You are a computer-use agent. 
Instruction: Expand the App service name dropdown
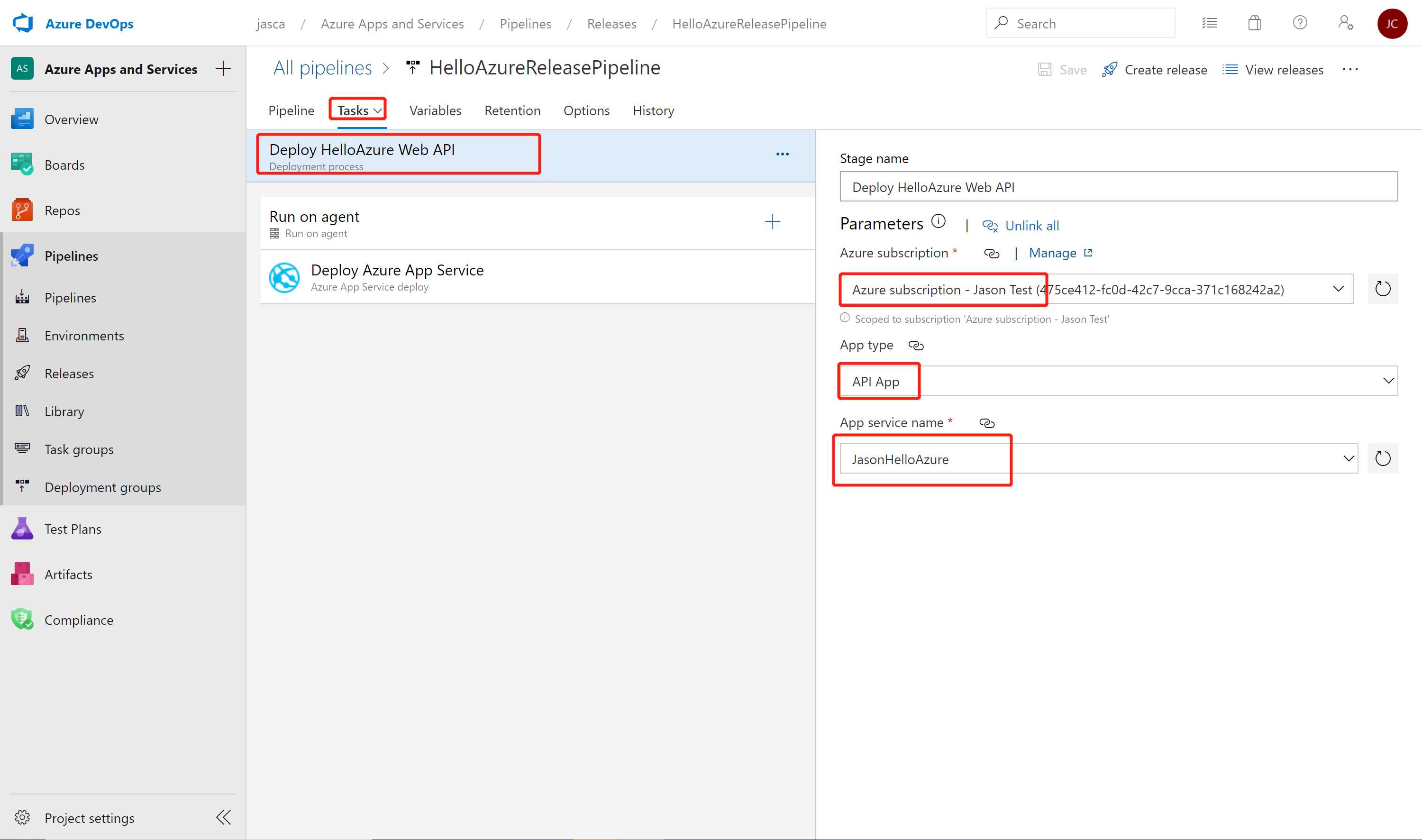[x=1349, y=458]
